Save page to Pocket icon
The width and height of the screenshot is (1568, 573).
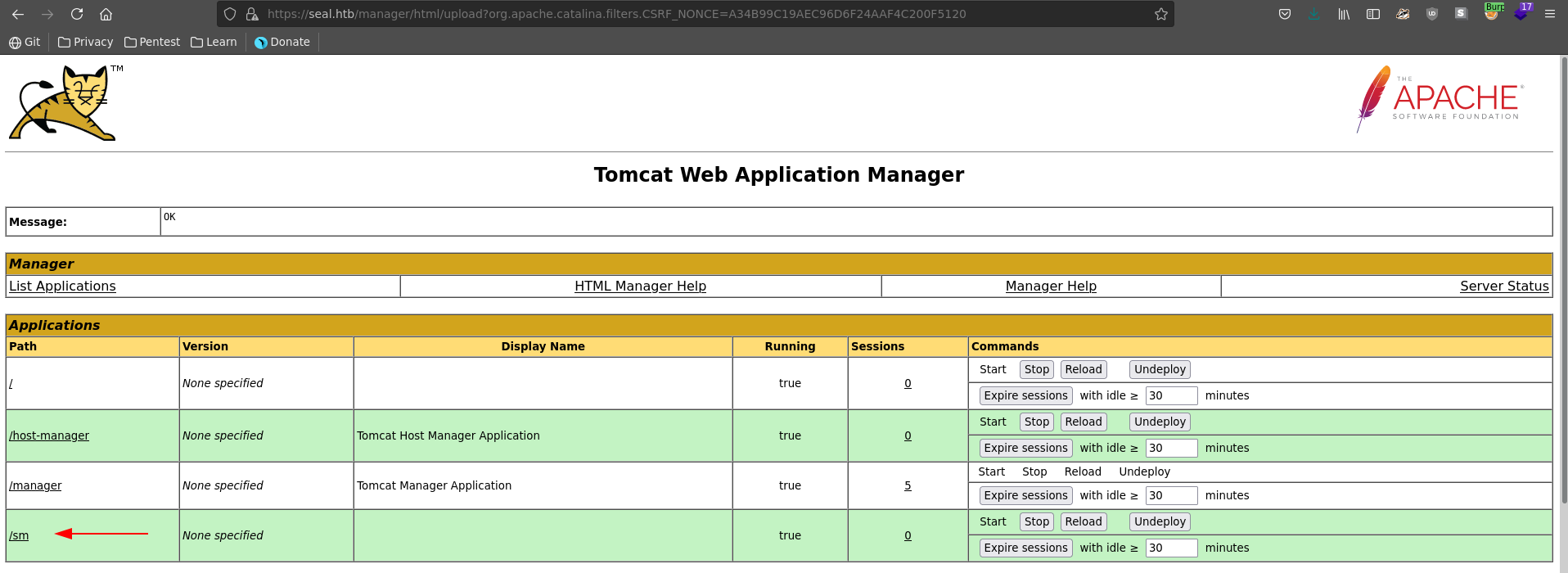(1285, 14)
